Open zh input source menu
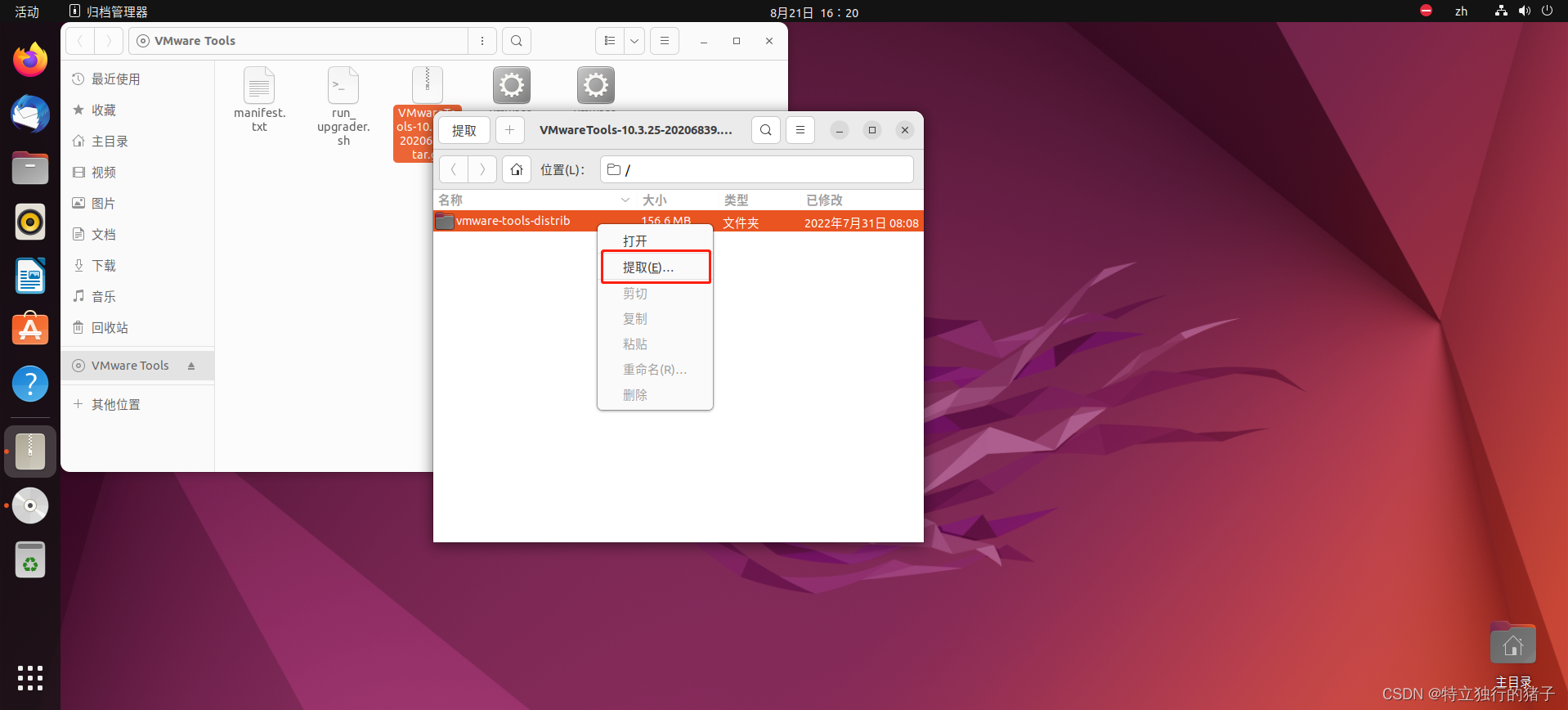The height and width of the screenshot is (710, 1568). pos(1461,11)
